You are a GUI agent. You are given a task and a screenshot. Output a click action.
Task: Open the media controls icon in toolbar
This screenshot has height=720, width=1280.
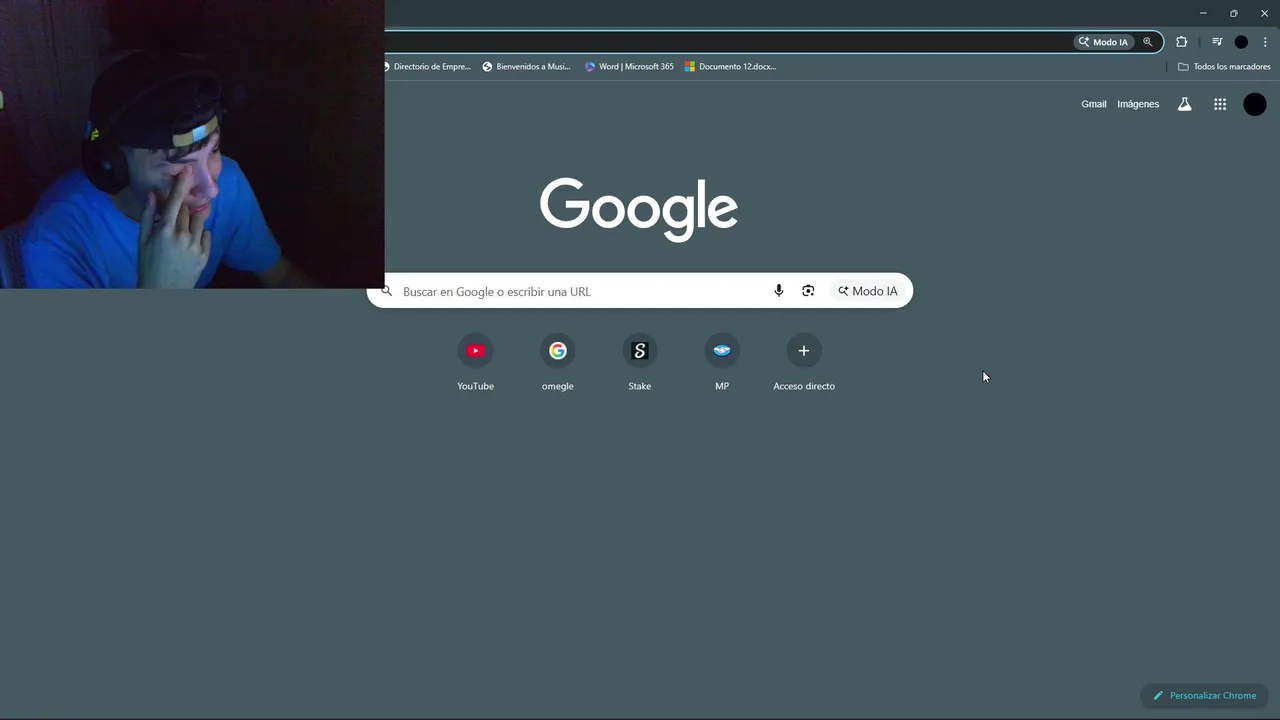(x=1217, y=42)
